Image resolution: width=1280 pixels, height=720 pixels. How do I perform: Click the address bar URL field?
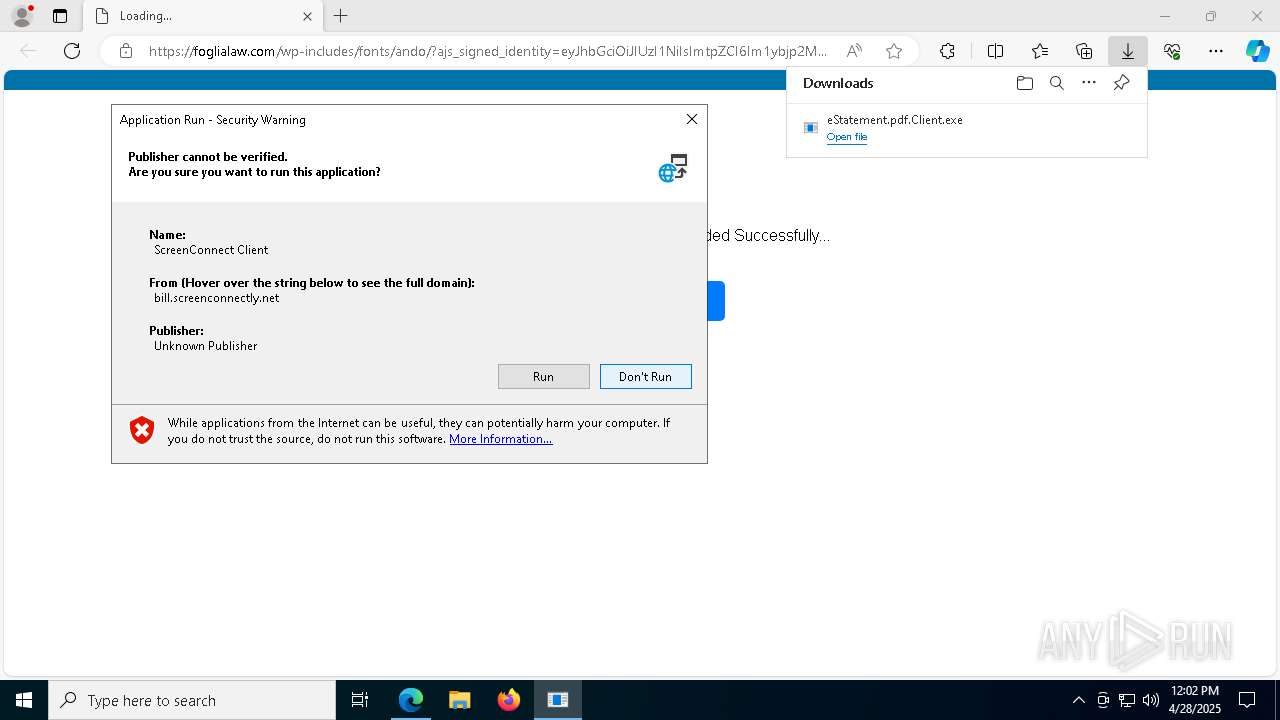(488, 51)
